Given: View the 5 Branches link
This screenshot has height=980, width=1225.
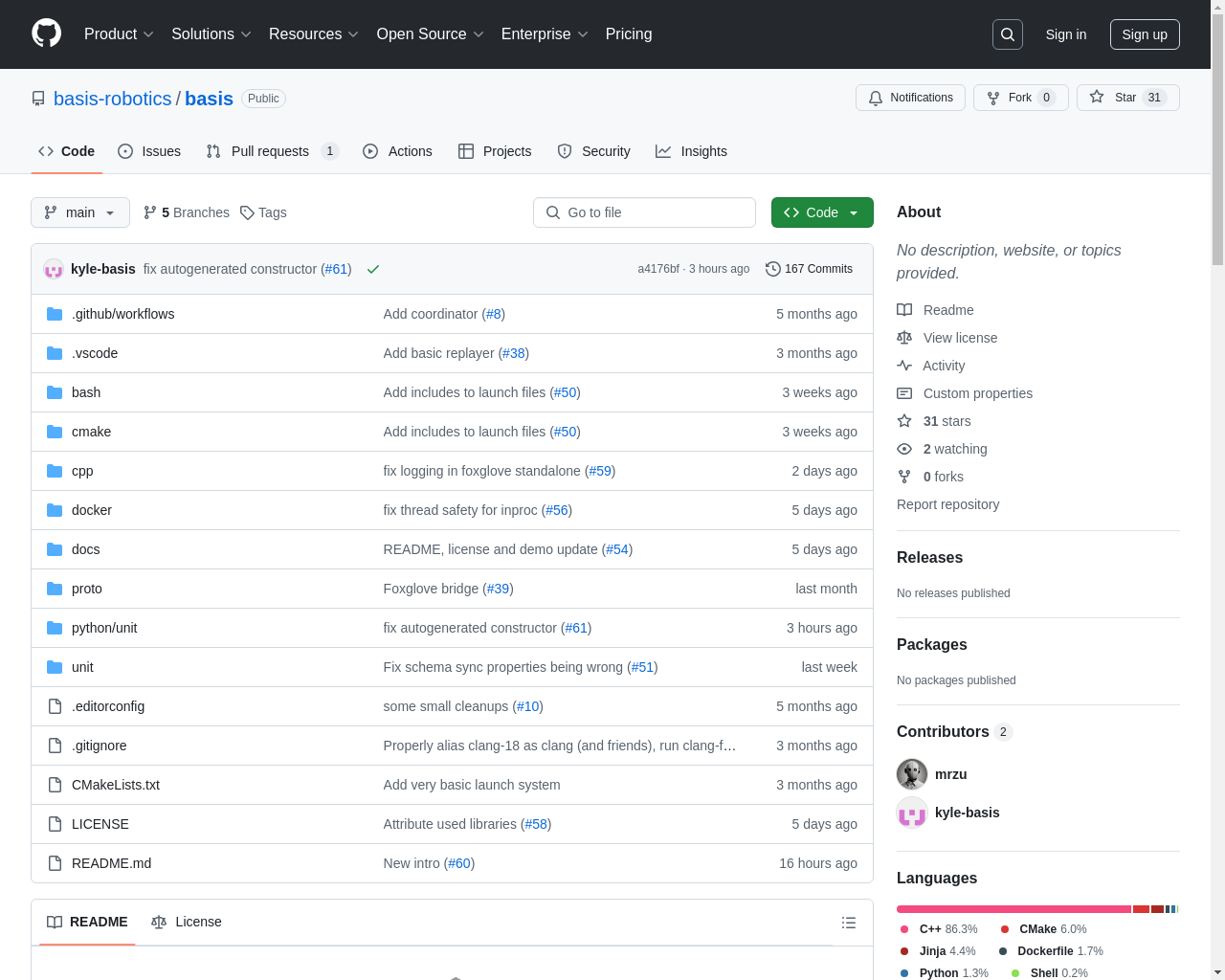Looking at the screenshot, I should 187,212.
